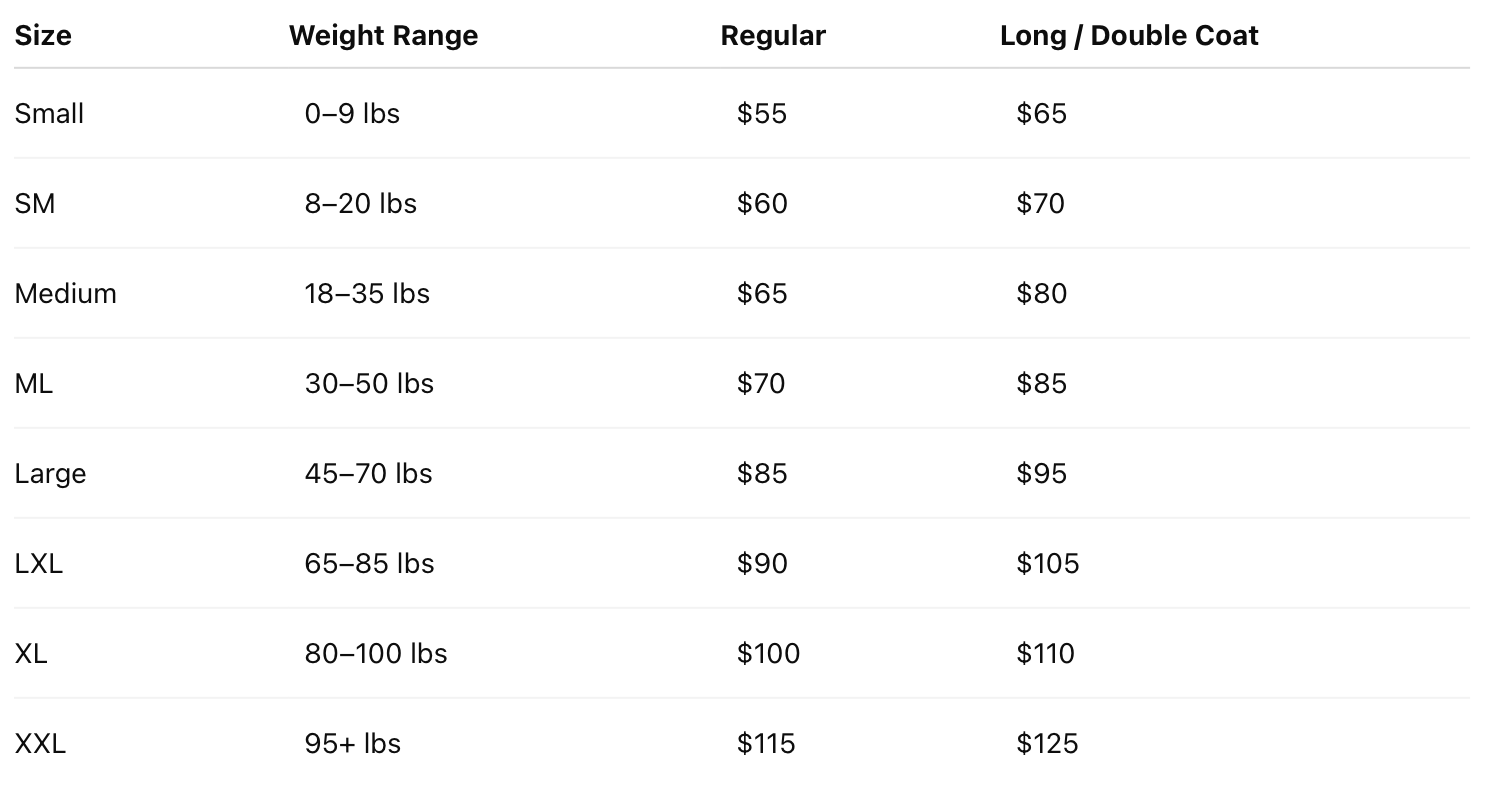Select the Large size row label
This screenshot has width=1488, height=798.
[x=51, y=474]
